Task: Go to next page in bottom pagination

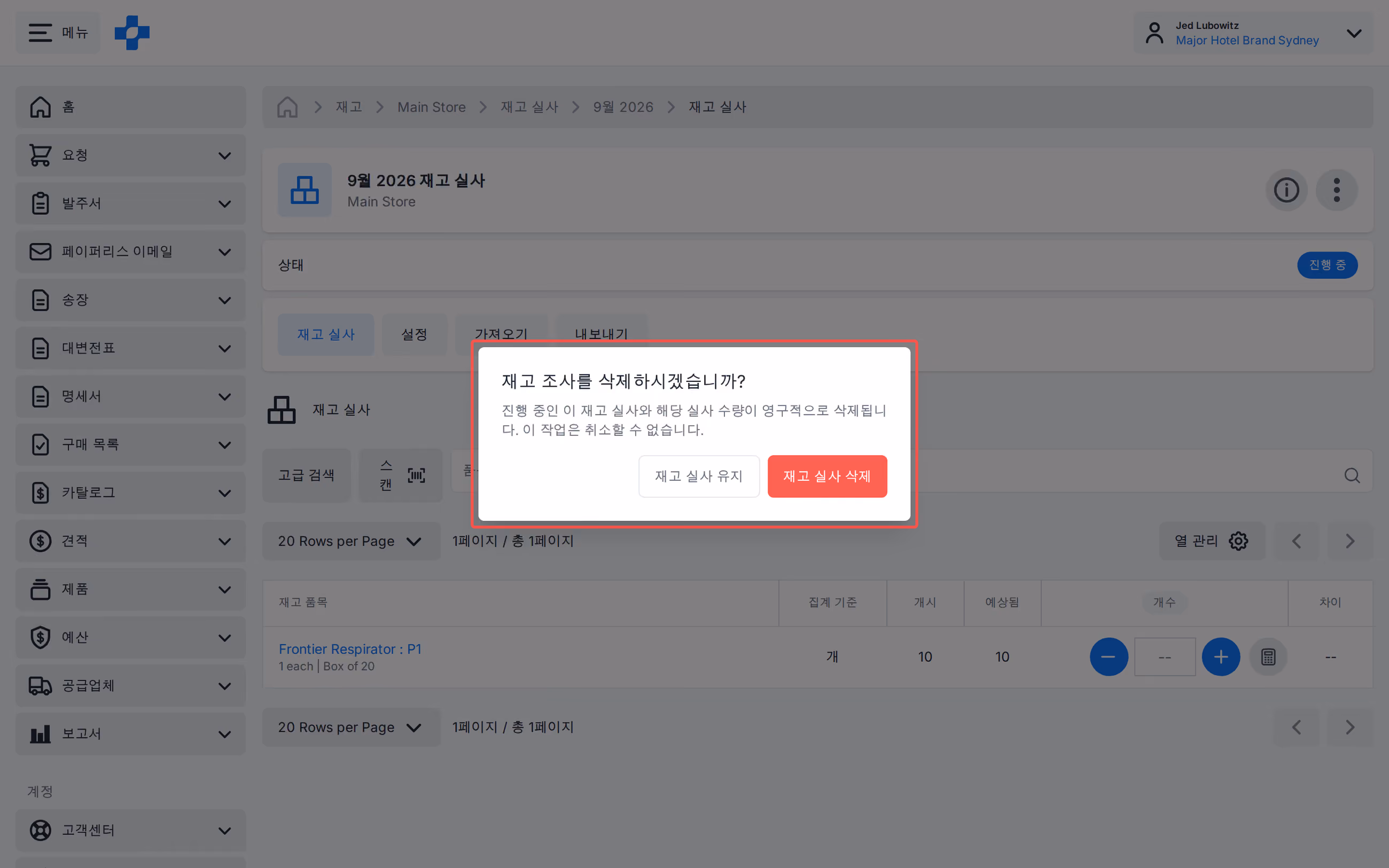Action: tap(1349, 728)
